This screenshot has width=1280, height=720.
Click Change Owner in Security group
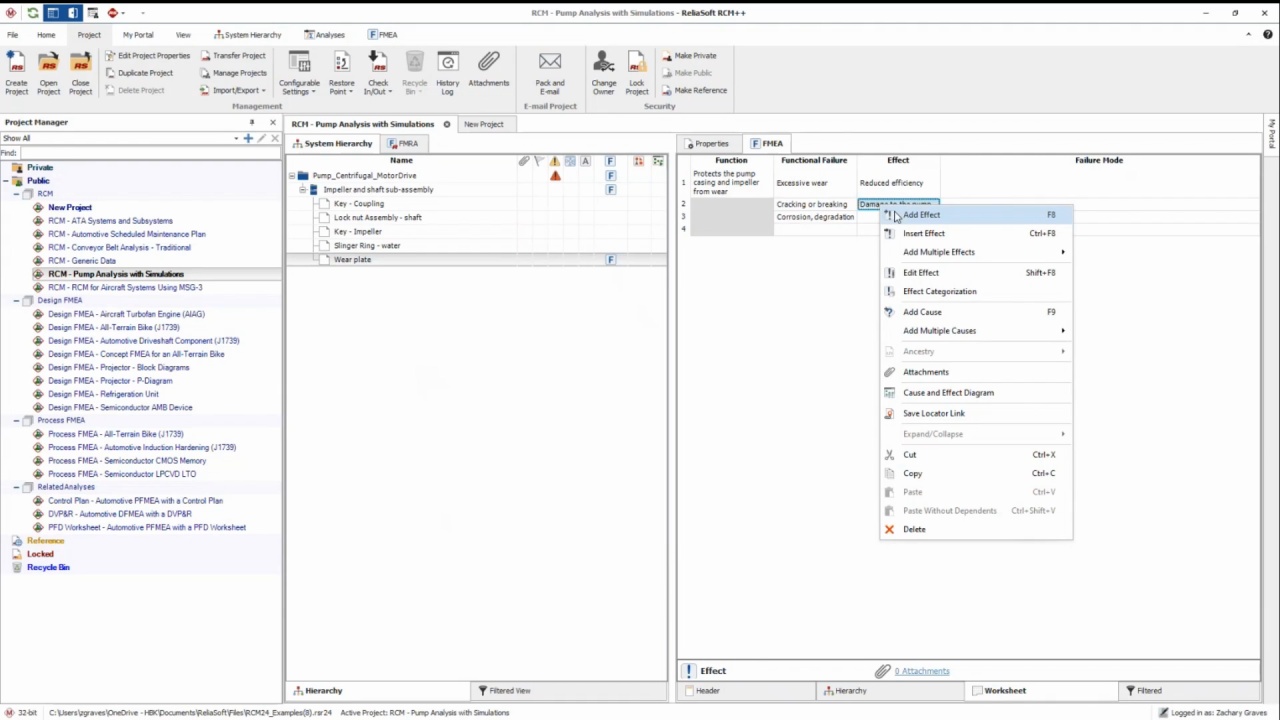(603, 74)
